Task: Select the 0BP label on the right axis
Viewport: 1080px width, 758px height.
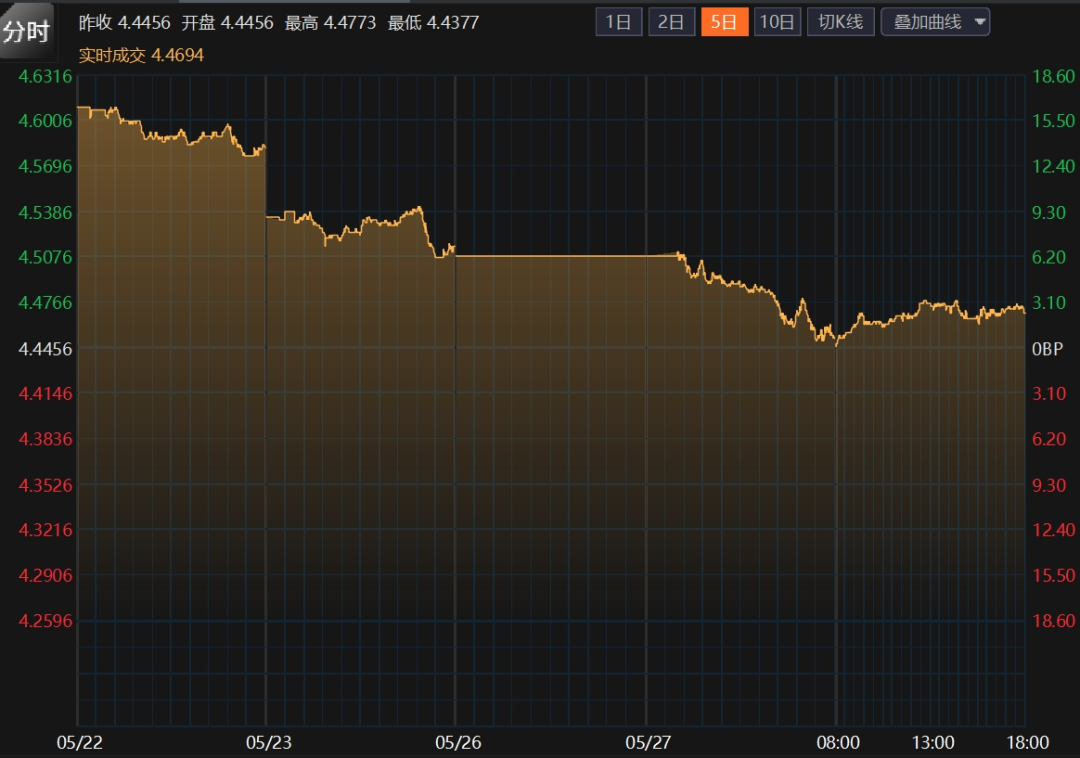Action: coord(1047,349)
